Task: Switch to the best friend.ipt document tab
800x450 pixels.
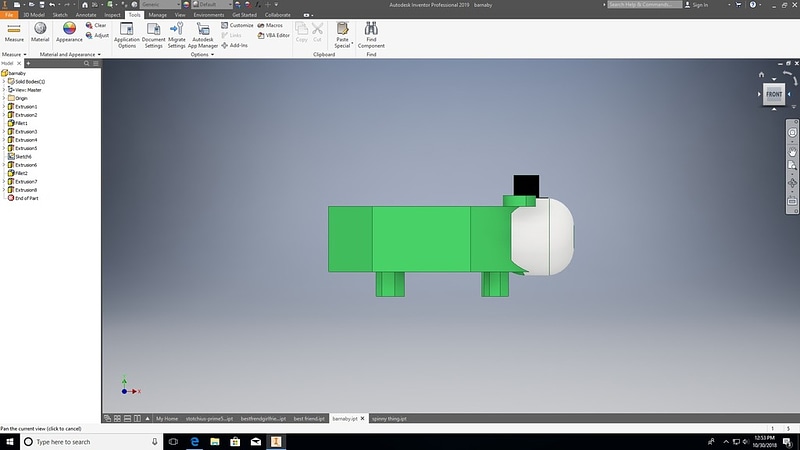Action: 309,418
